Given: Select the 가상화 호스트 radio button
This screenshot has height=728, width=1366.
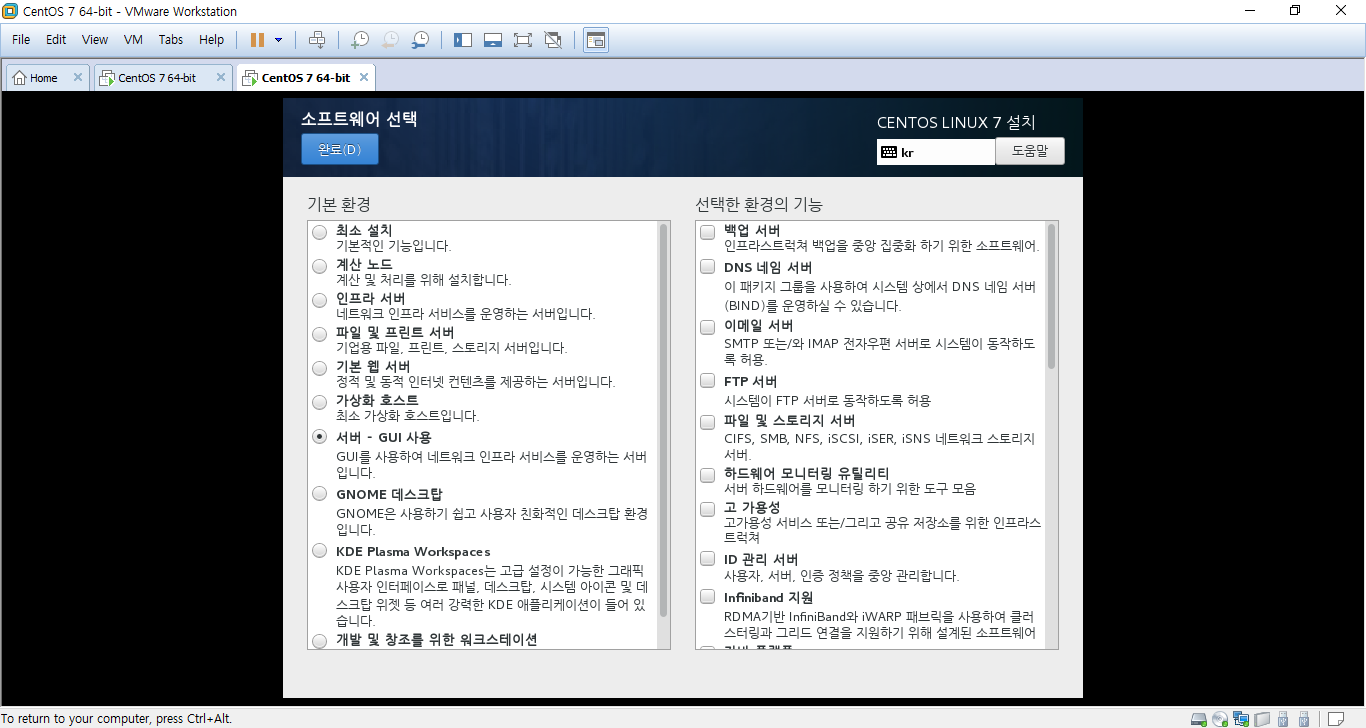Looking at the screenshot, I should click(319, 402).
